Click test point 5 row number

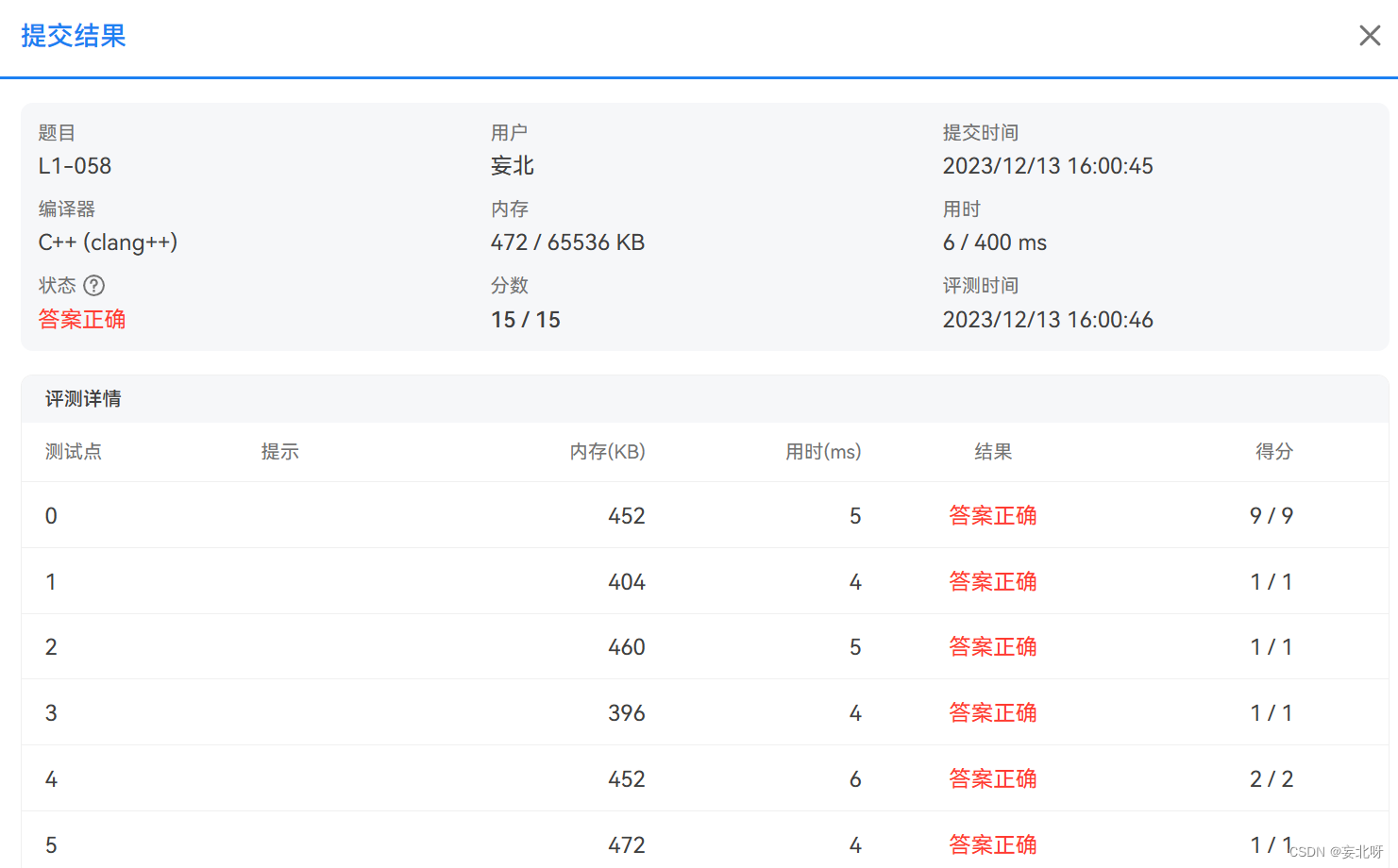51,845
